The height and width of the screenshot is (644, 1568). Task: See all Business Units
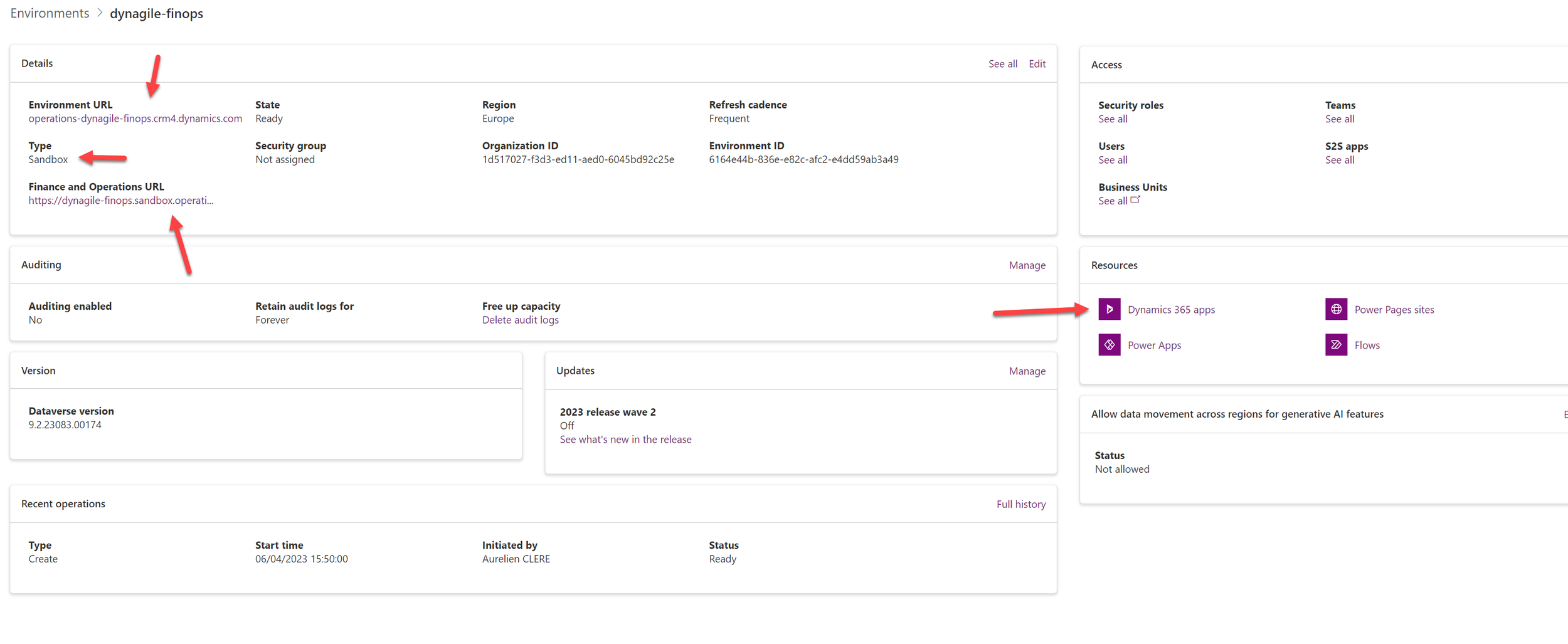tap(1113, 201)
